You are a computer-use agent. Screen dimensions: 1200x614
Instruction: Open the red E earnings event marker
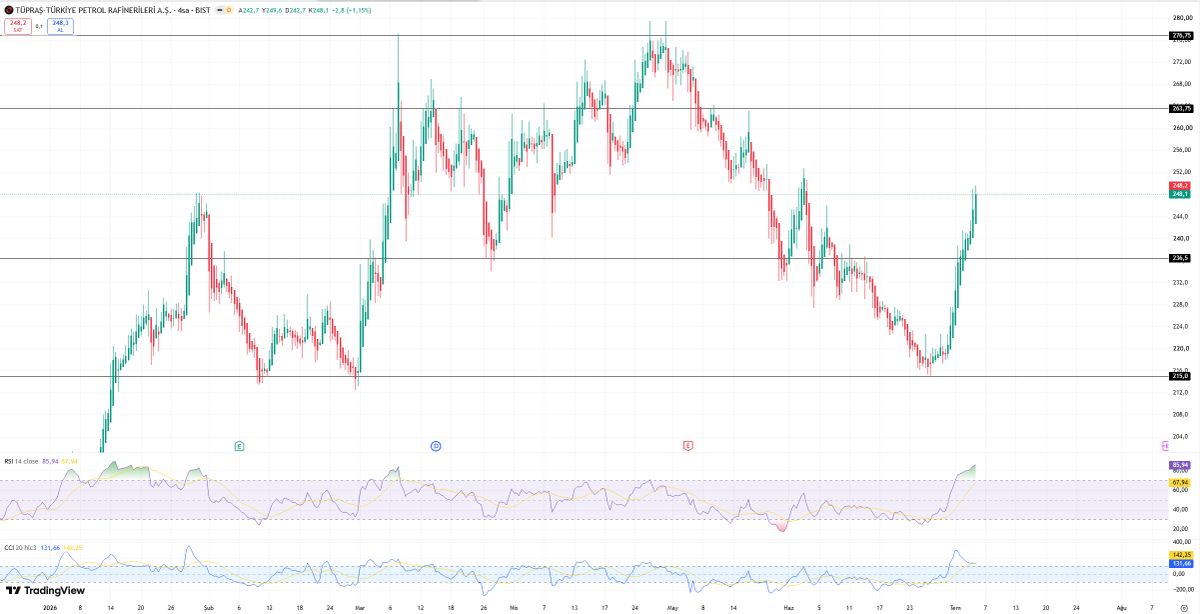pos(688,445)
